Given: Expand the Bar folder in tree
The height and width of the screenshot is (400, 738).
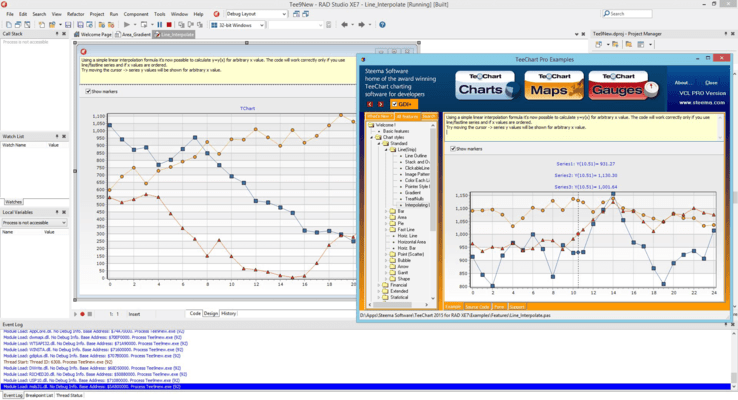Looking at the screenshot, I should point(386,211).
